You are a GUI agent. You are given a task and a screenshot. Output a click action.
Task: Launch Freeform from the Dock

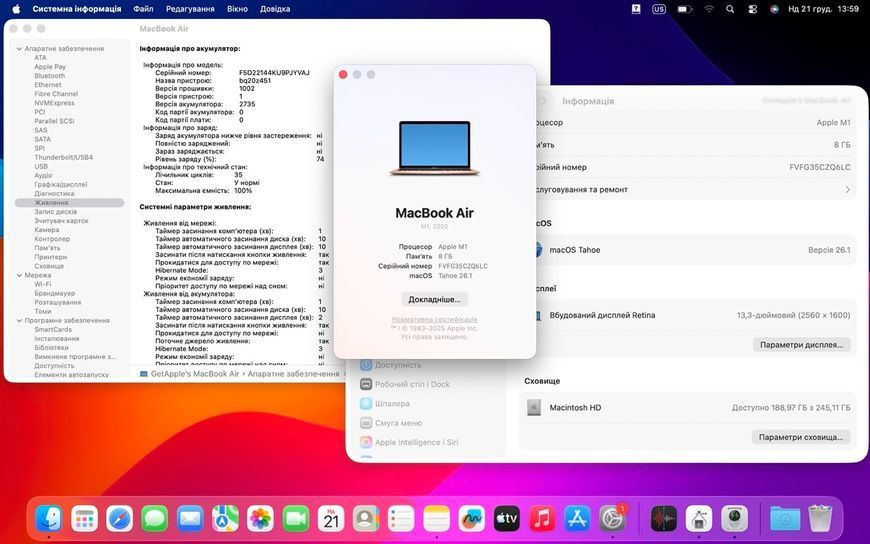[x=472, y=520]
